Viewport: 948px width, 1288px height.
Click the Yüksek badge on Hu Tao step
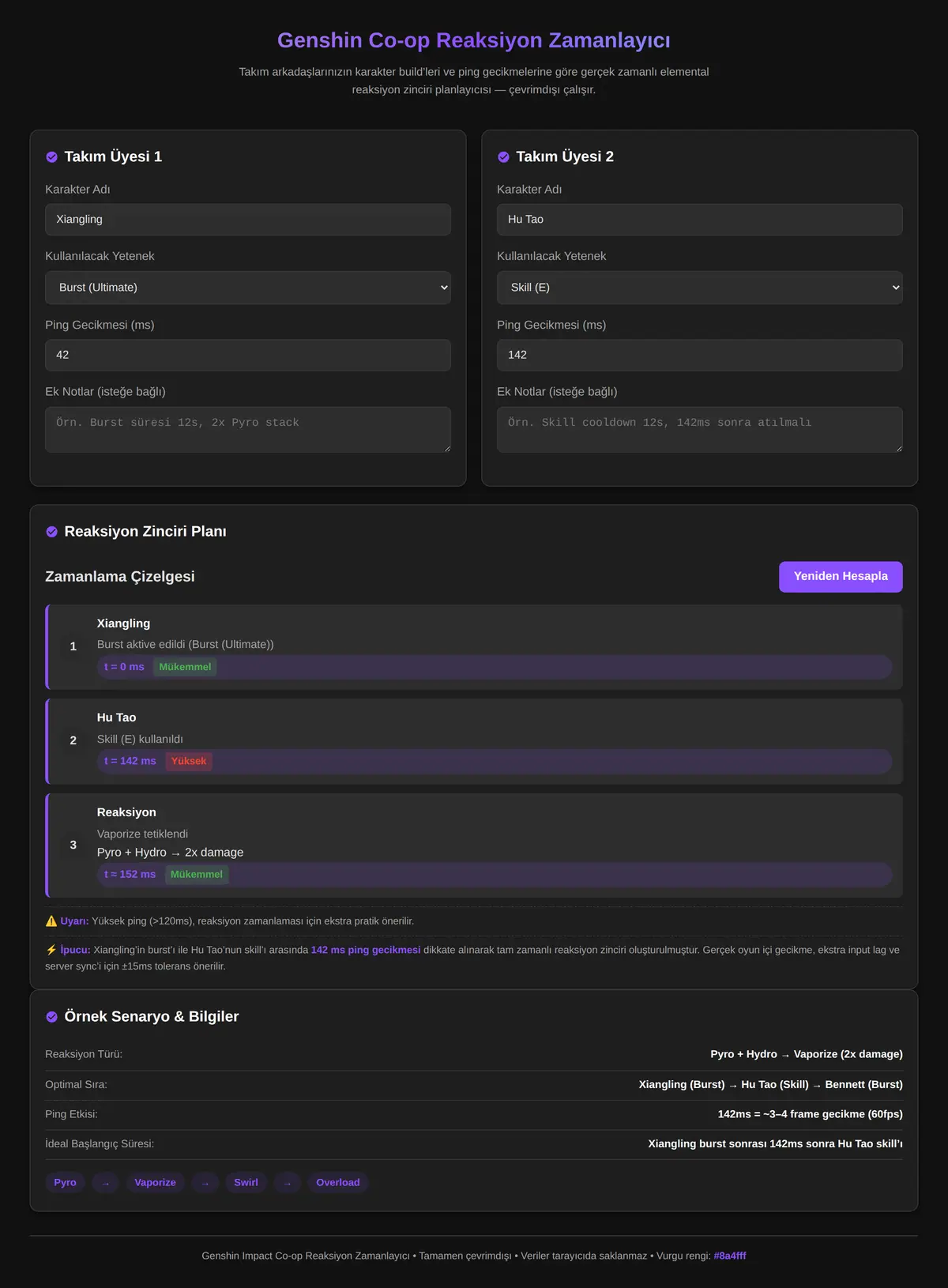[189, 762]
